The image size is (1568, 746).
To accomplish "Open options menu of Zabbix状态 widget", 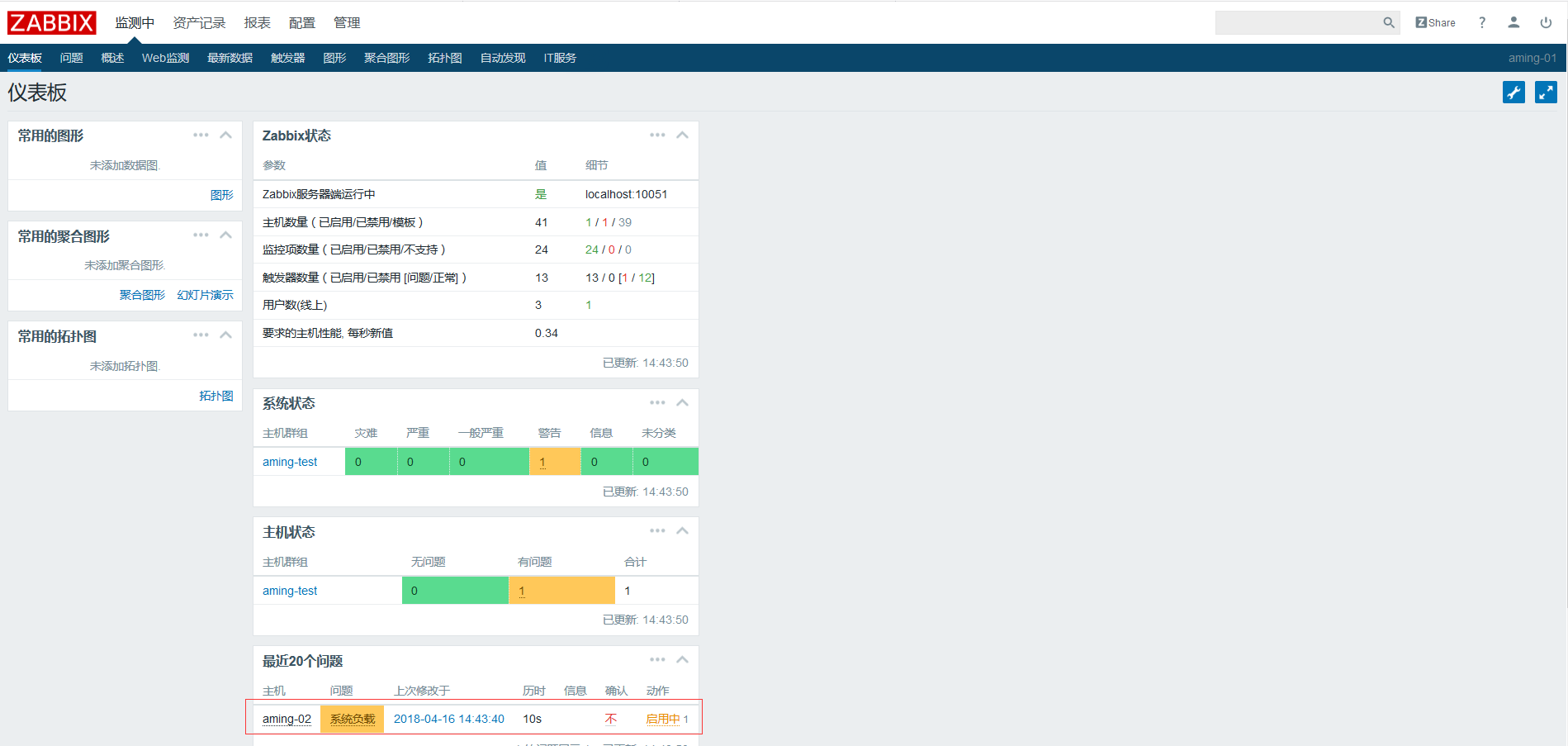I will pyautogui.click(x=657, y=135).
